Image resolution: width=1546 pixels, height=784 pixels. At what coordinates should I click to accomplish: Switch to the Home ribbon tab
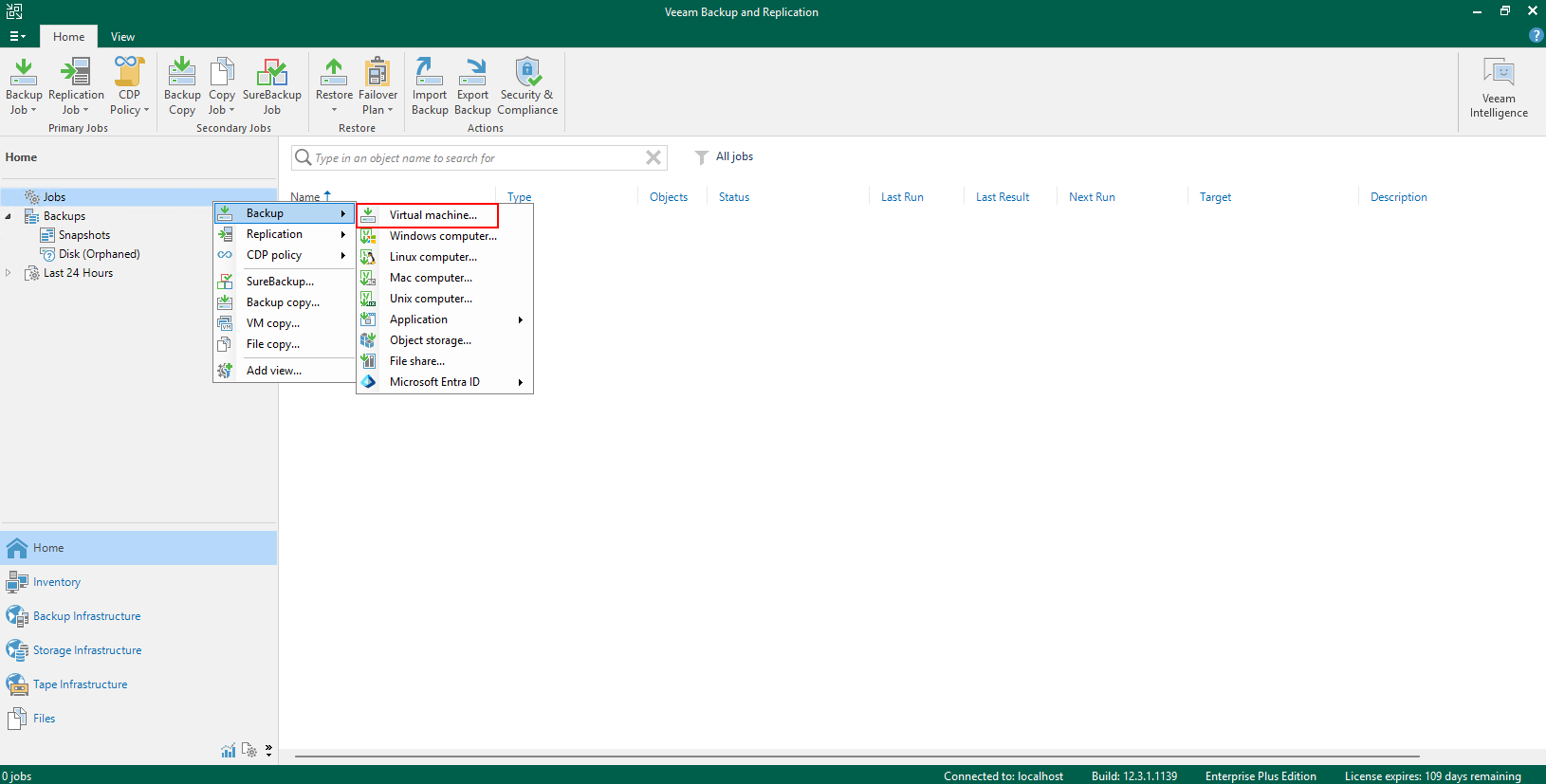click(69, 37)
